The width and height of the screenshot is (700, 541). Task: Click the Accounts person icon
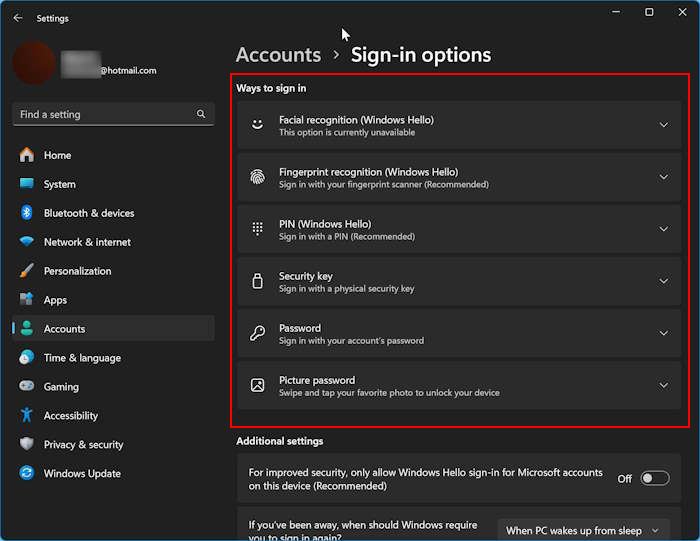point(27,328)
